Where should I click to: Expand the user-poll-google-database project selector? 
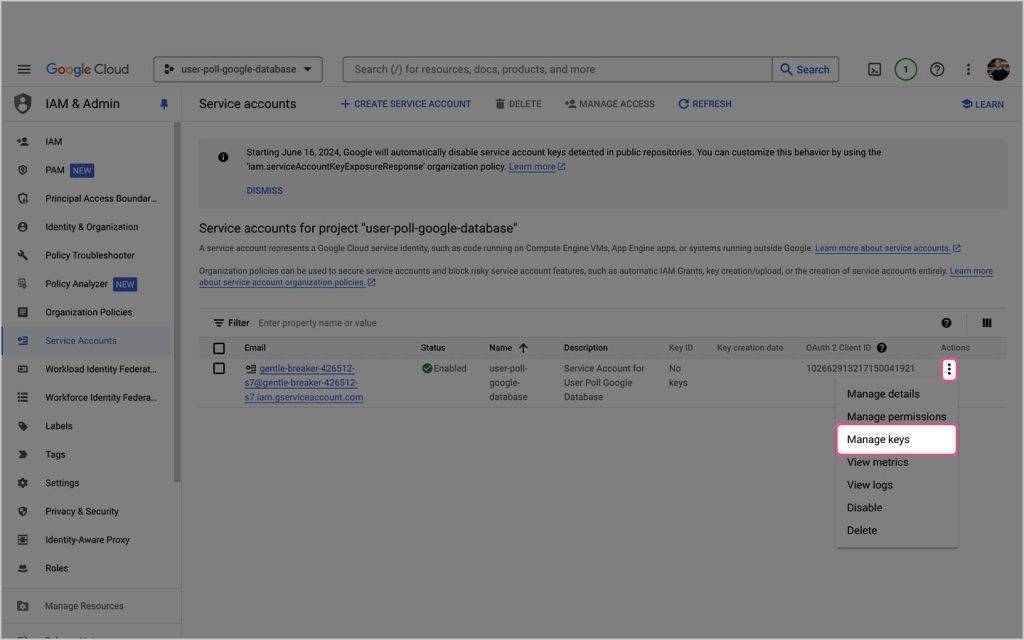point(238,69)
